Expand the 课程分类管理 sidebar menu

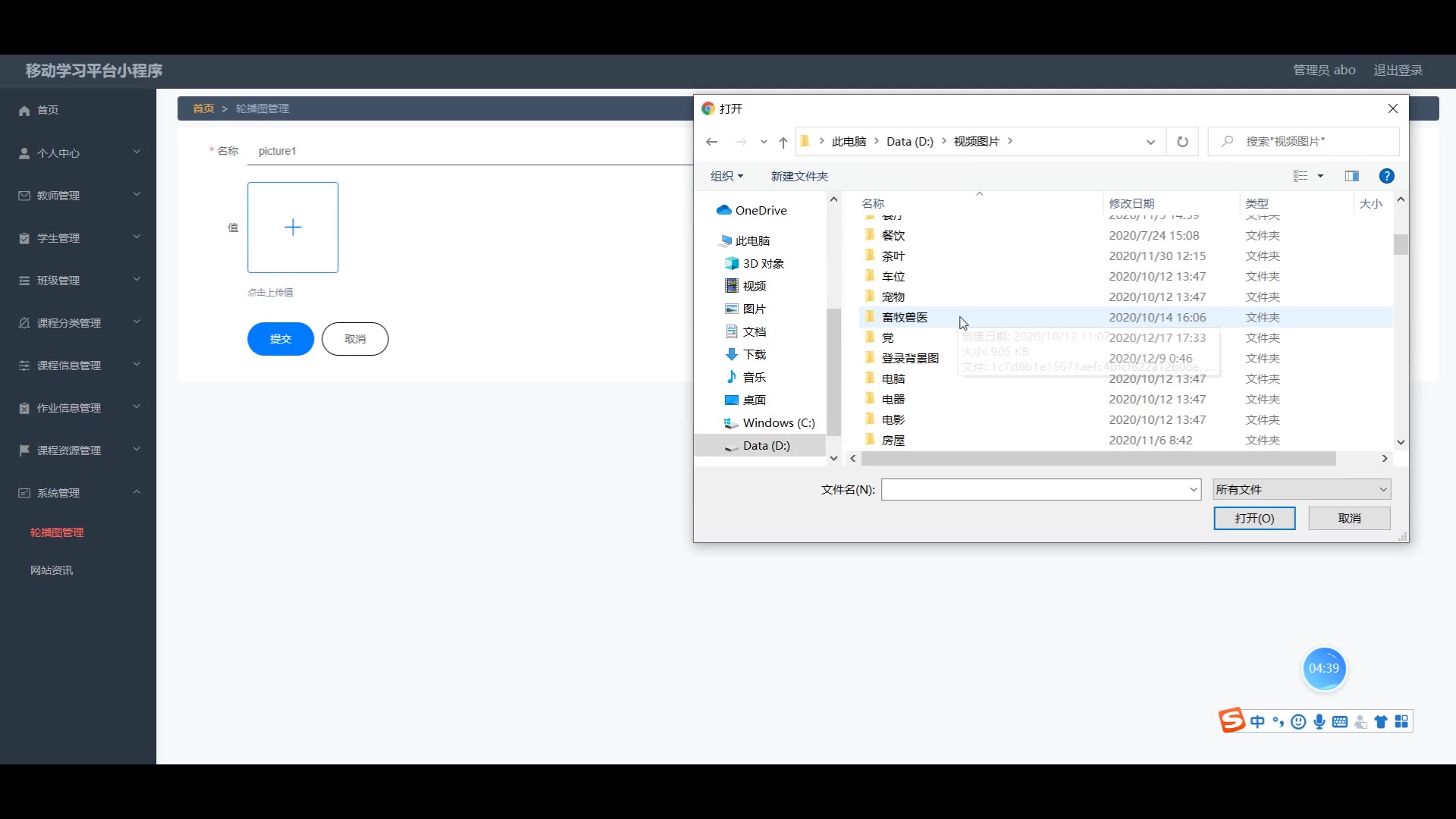tap(78, 323)
